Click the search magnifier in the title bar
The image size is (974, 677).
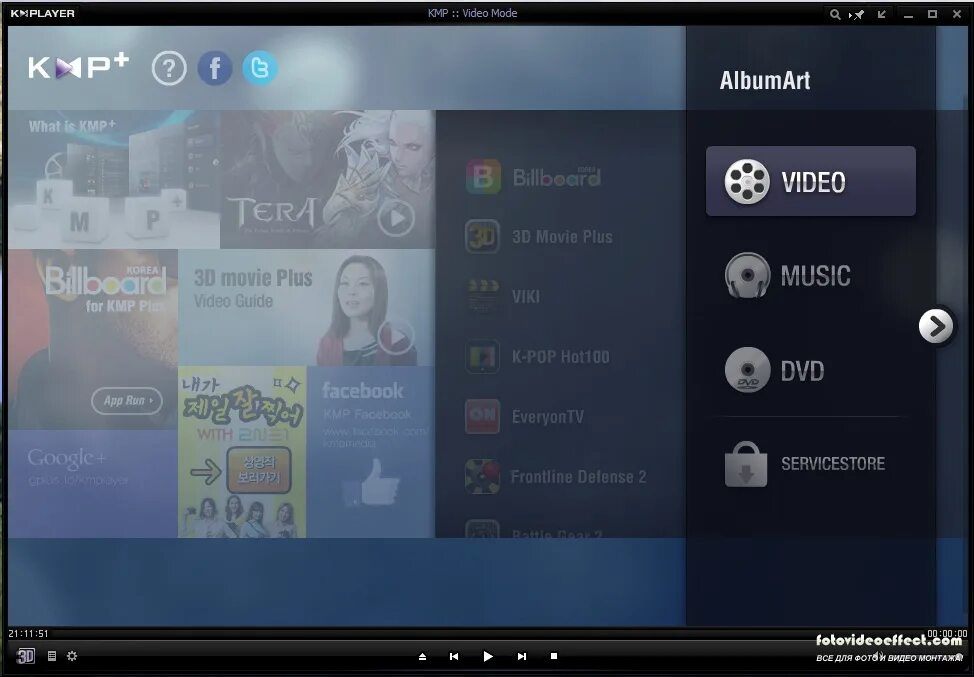click(835, 14)
